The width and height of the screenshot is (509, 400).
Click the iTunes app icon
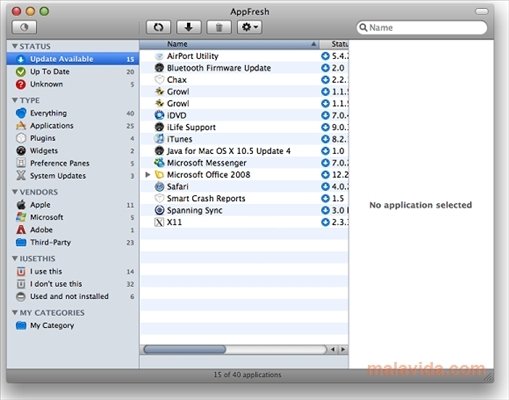pyautogui.click(x=159, y=139)
